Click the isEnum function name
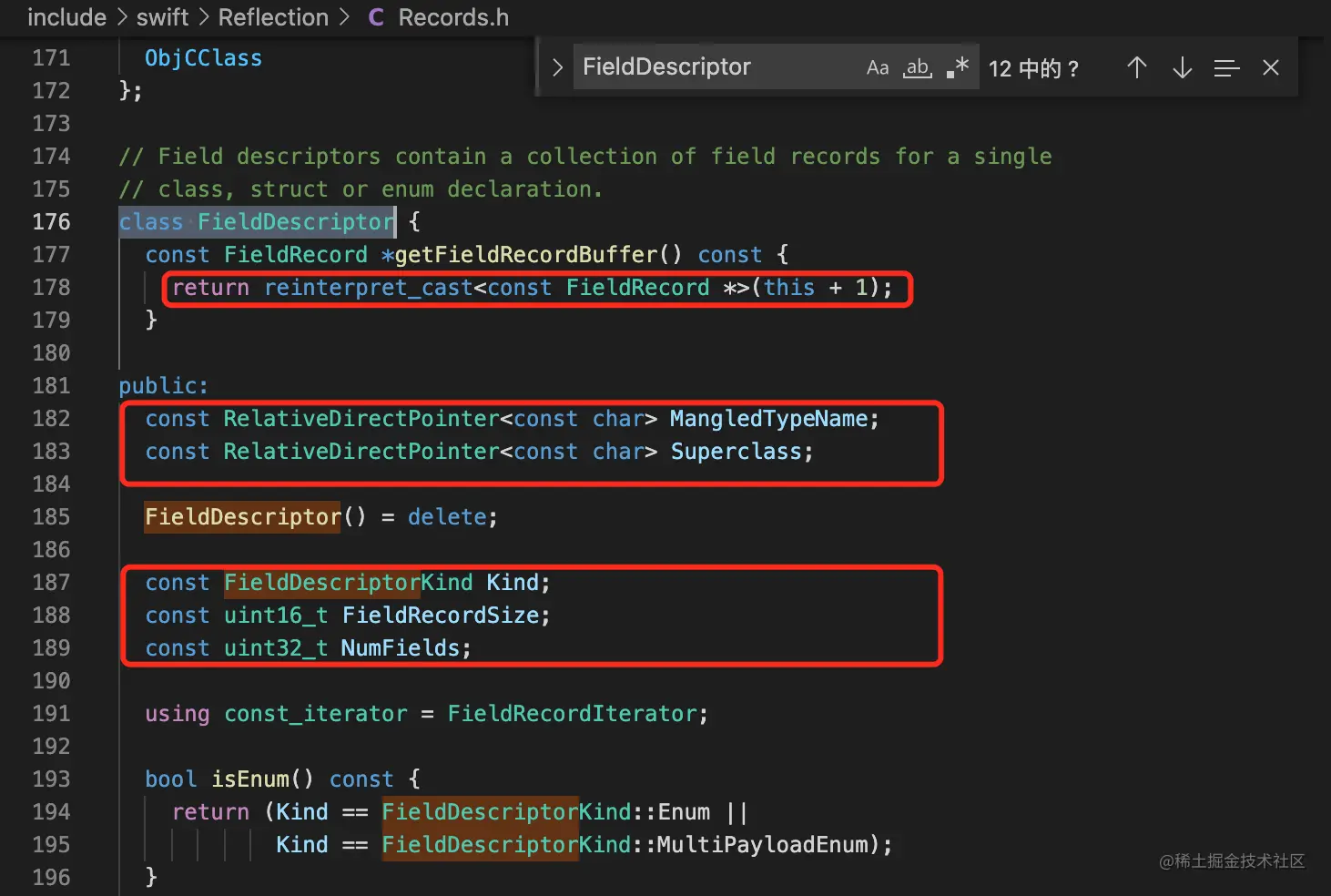This screenshot has height=896, width=1331. (x=250, y=779)
